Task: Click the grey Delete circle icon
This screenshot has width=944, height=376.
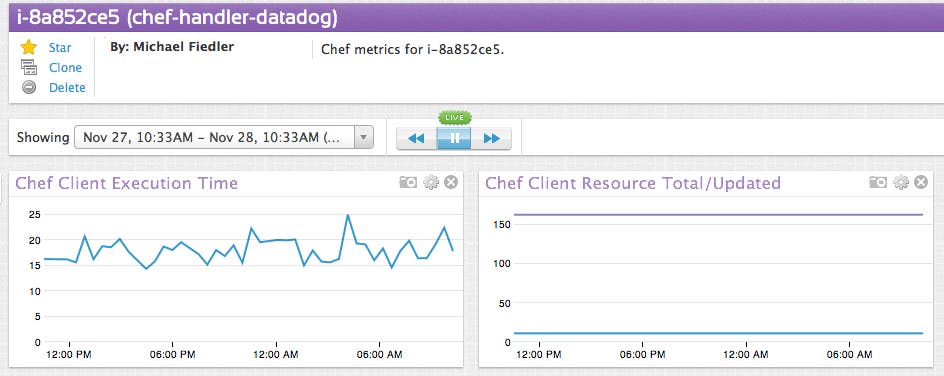Action: (x=29, y=87)
